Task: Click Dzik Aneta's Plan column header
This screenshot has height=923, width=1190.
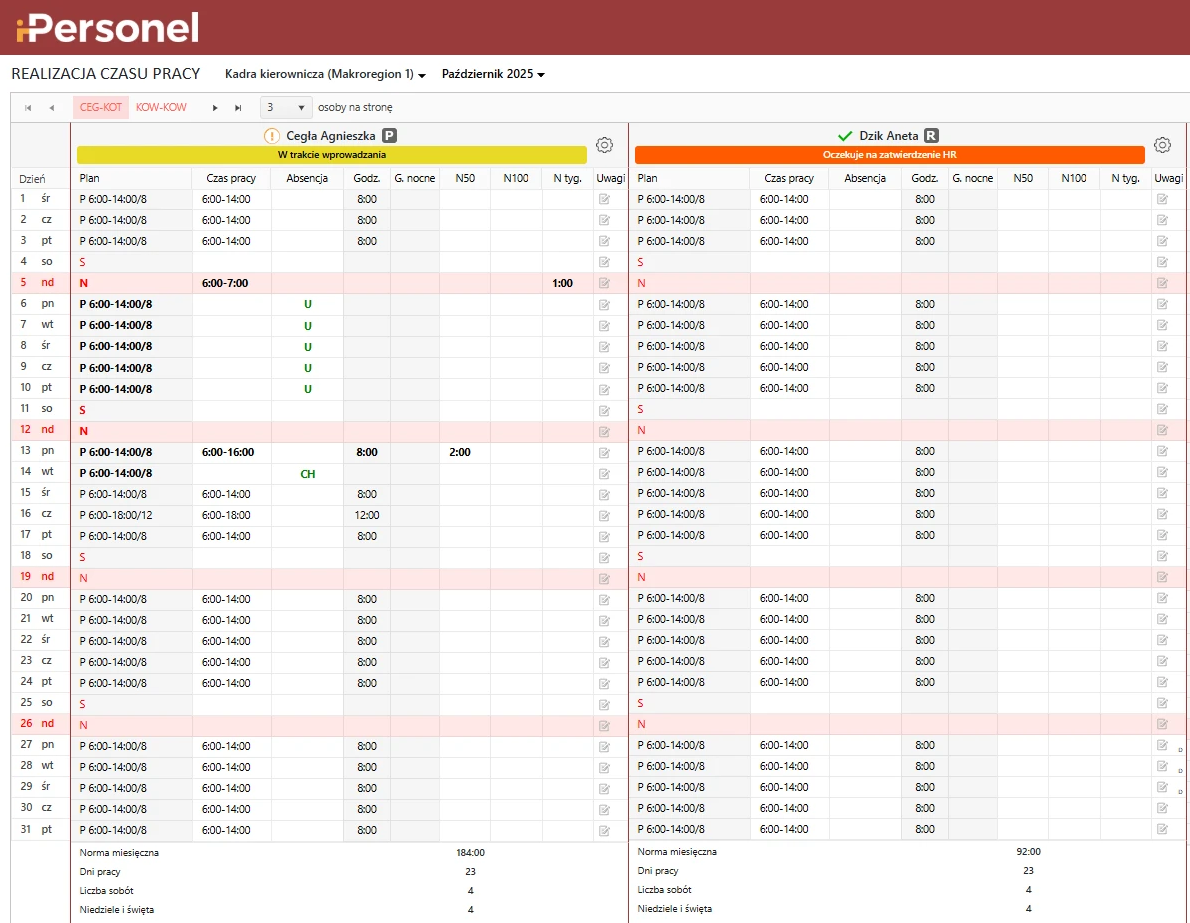Action: pos(647,178)
